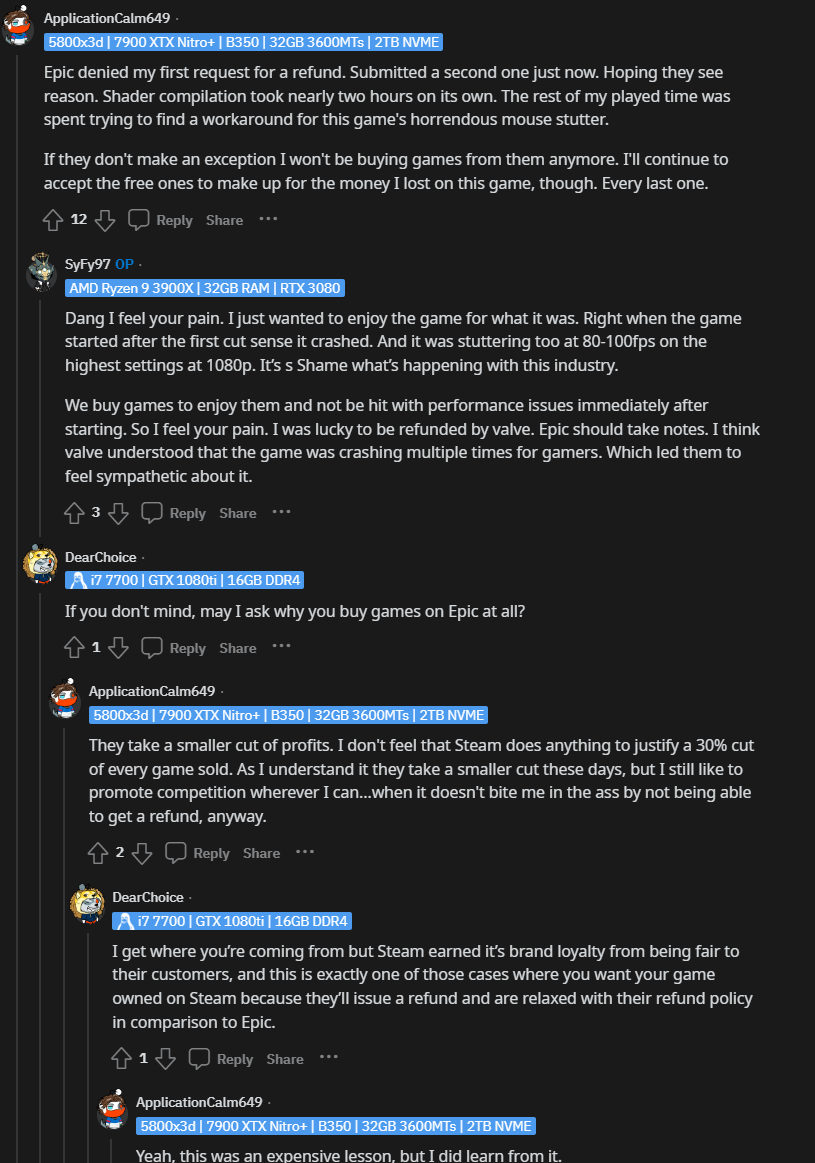Open DearChoice's profile from first comment

101,557
